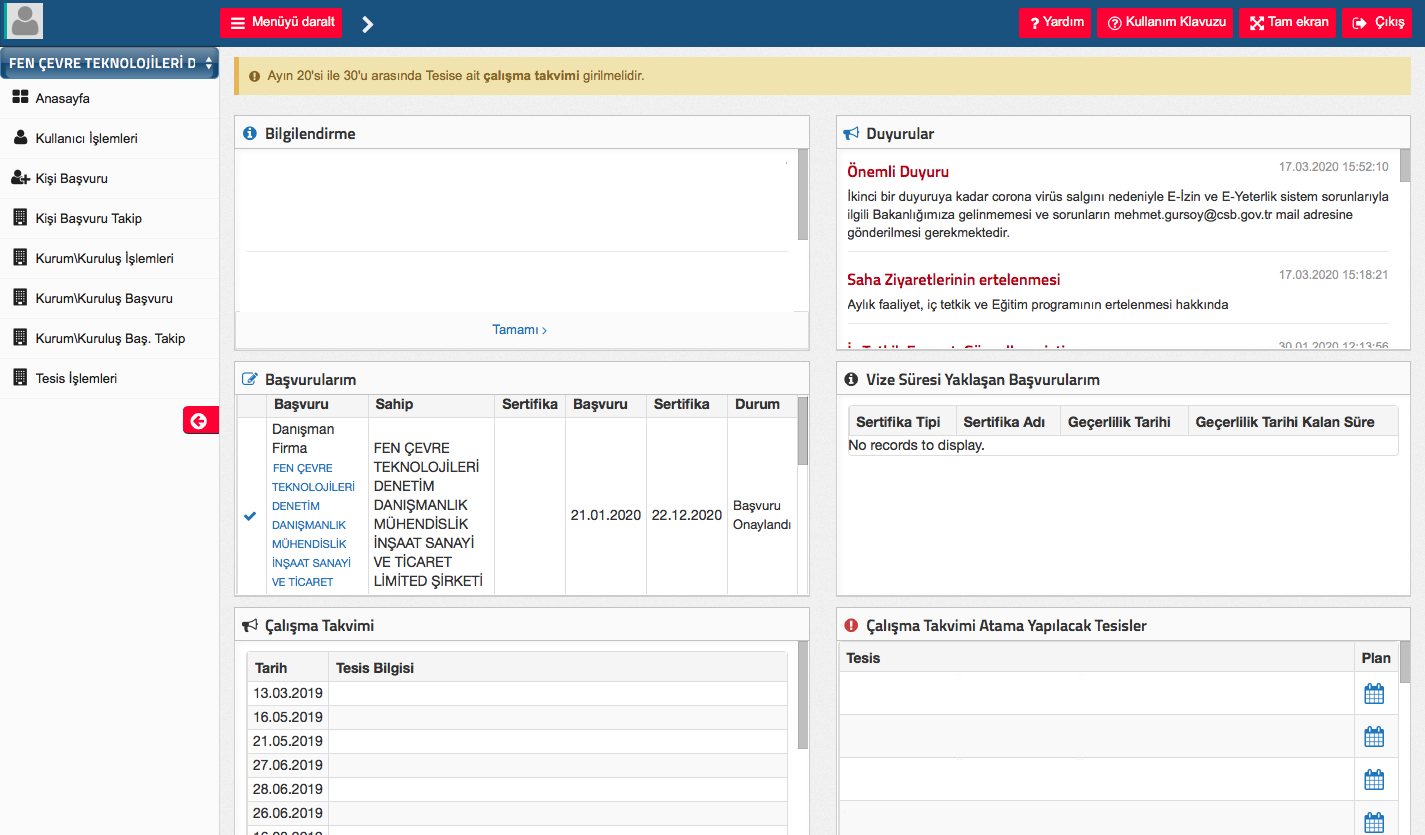Open second facility's plan calendar icon
Image resolution: width=1425 pixels, height=835 pixels.
click(x=1374, y=736)
